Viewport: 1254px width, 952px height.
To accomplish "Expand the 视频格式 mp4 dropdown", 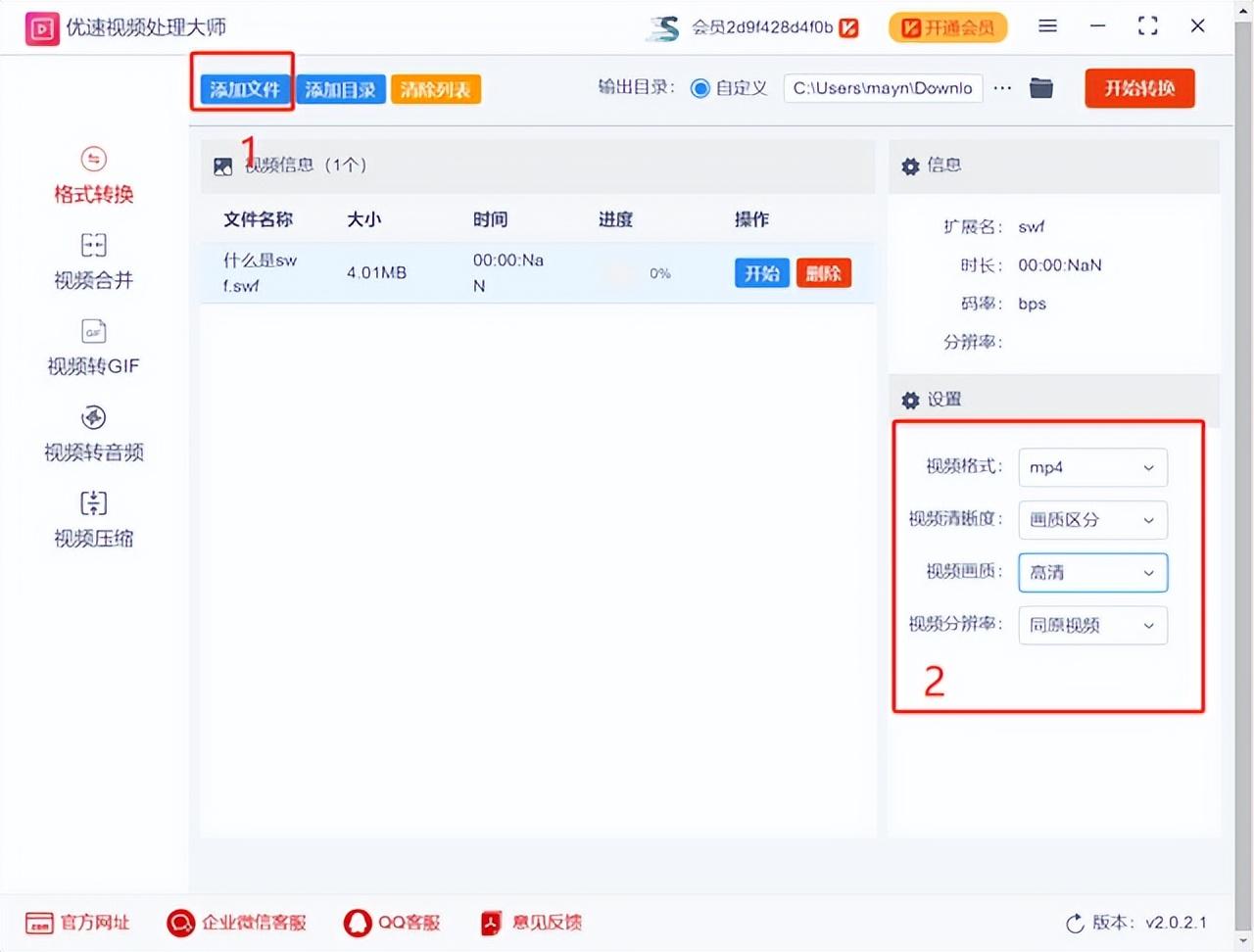I will (x=1092, y=467).
